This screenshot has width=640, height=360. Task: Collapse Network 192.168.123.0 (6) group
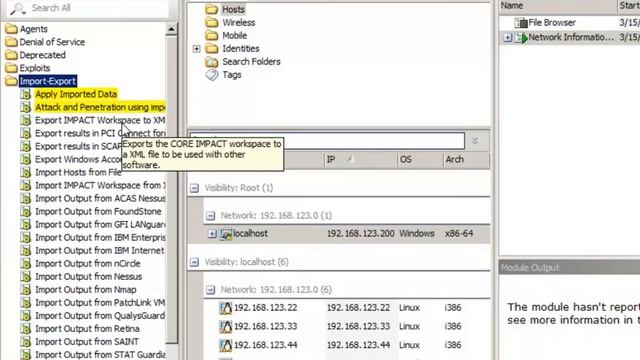point(210,290)
